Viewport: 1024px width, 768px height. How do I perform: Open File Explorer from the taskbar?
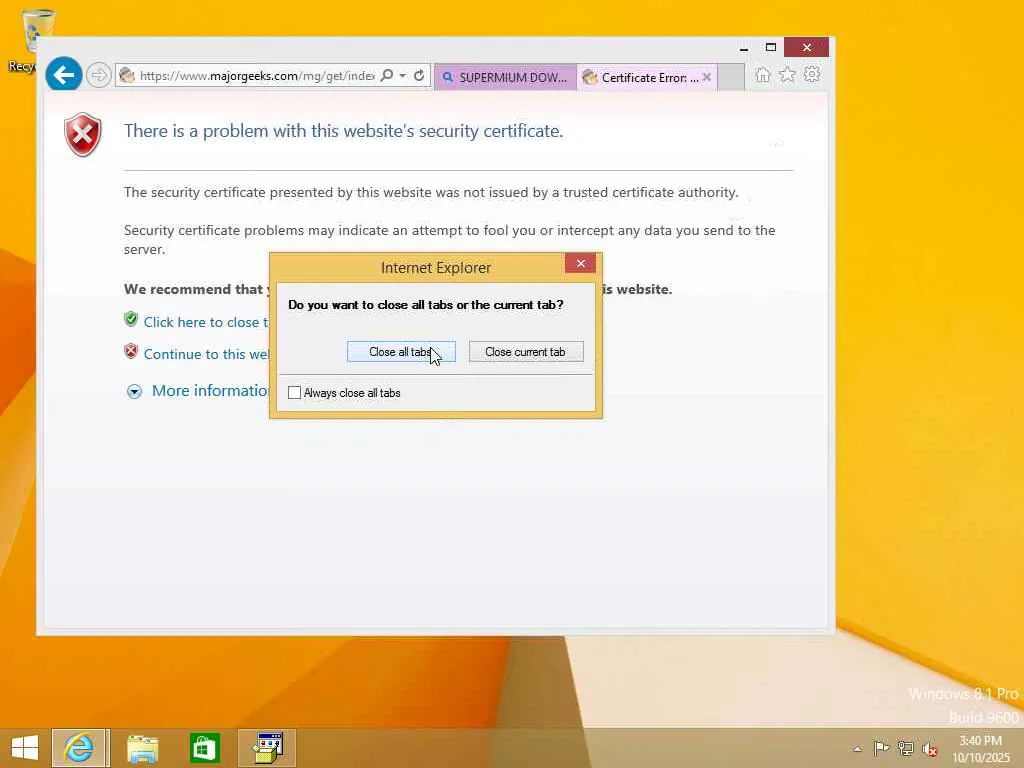click(142, 748)
